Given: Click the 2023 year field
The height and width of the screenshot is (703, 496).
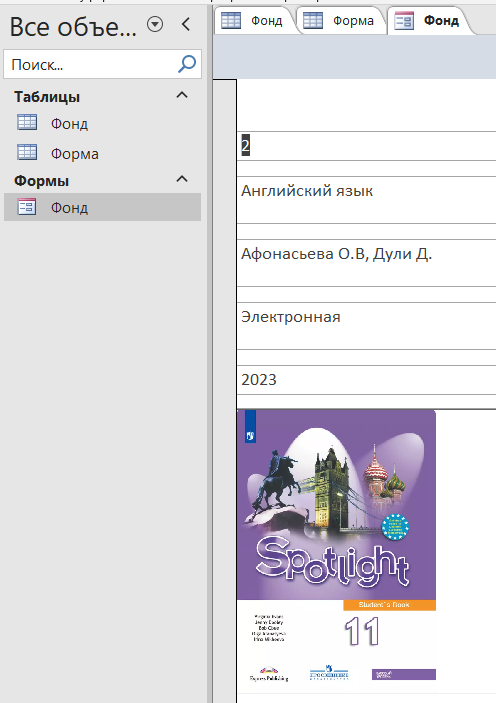Looking at the screenshot, I should click(366, 380).
